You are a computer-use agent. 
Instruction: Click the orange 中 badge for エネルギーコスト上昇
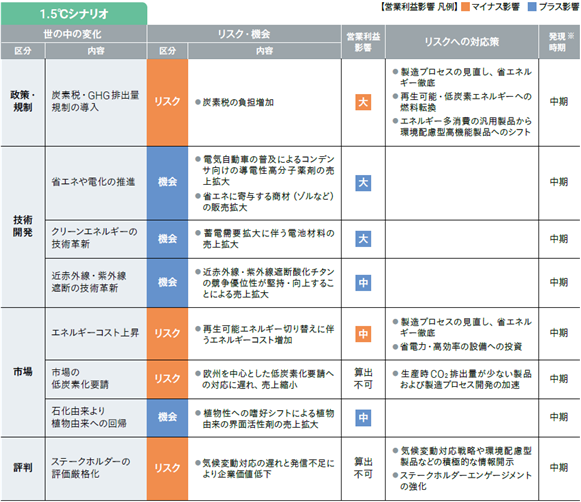[363, 334]
